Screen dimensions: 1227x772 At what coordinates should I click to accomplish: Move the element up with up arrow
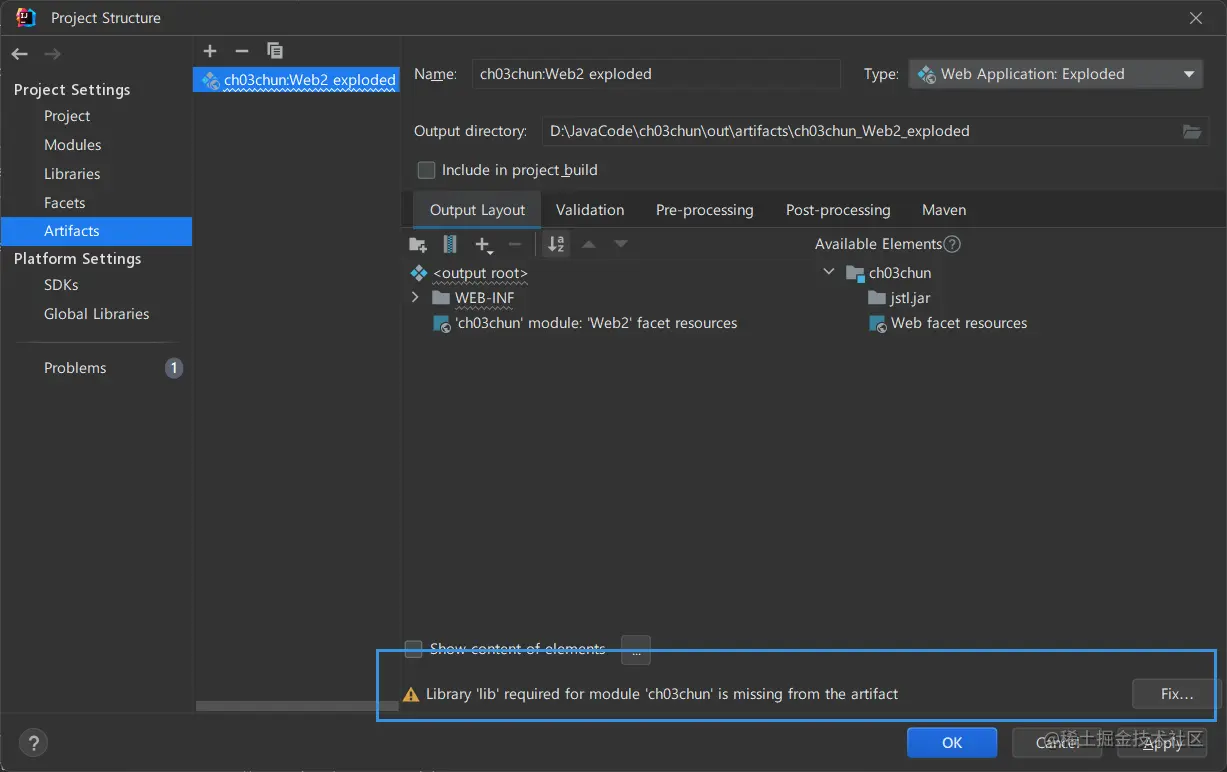tap(589, 244)
